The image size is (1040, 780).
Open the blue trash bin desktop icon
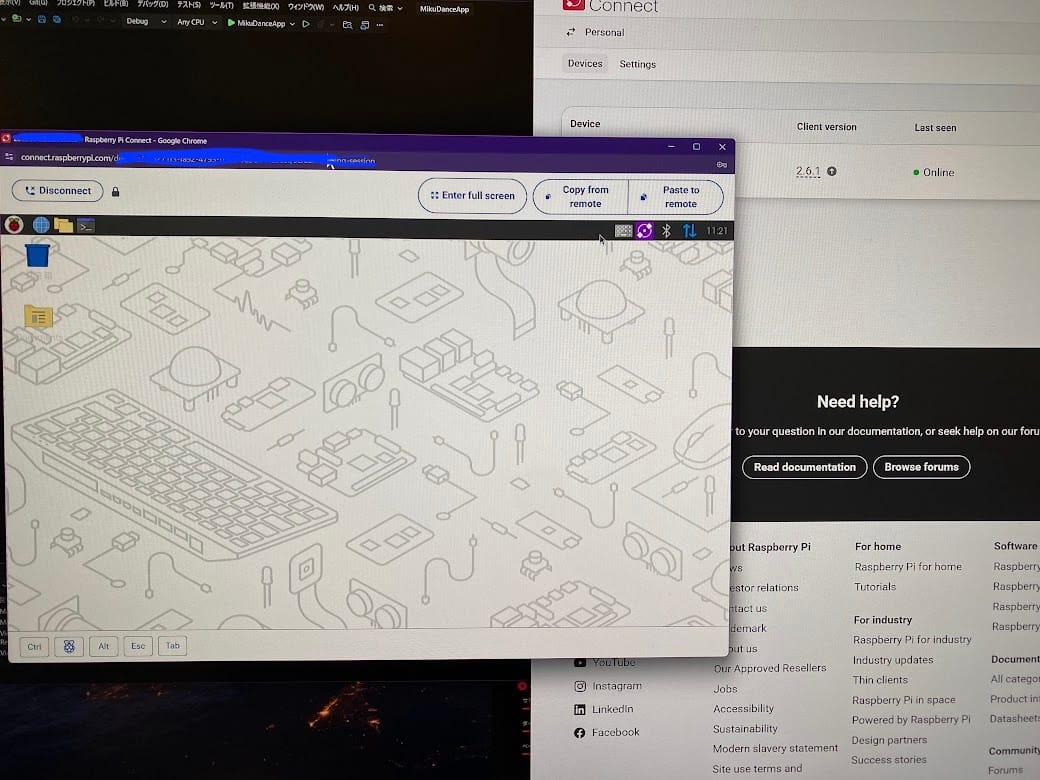[37, 256]
